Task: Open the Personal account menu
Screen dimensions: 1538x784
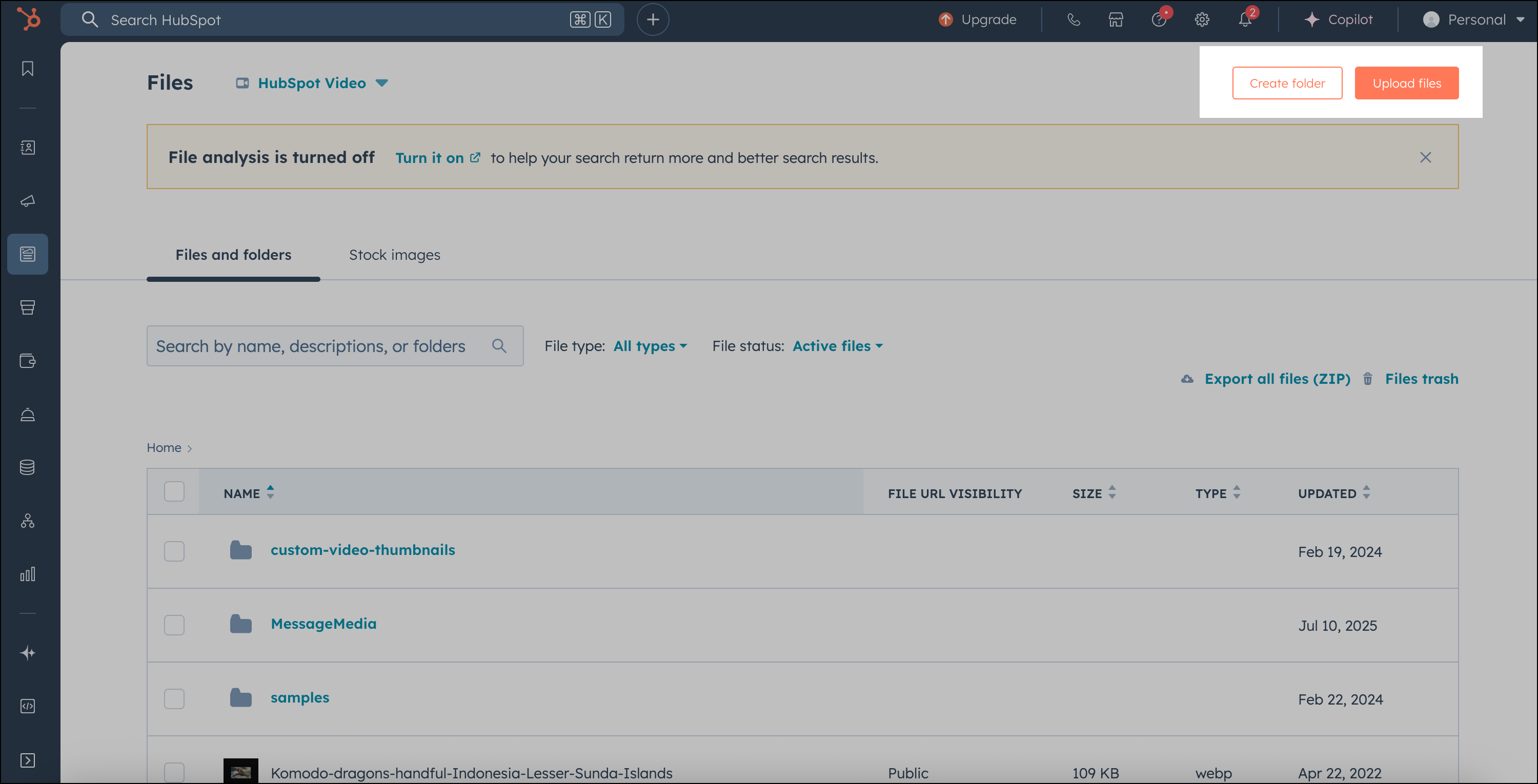Action: (1473, 19)
